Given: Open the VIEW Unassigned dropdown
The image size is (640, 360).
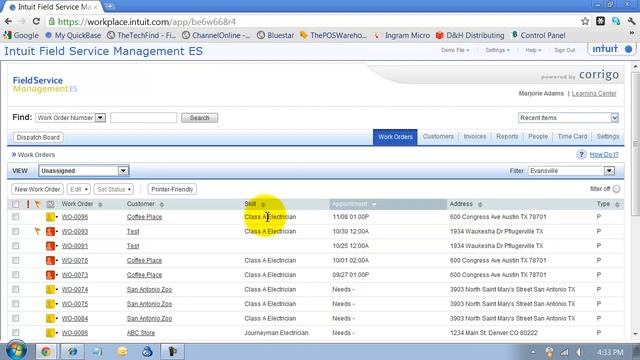Looking at the screenshot, I should coord(84,171).
